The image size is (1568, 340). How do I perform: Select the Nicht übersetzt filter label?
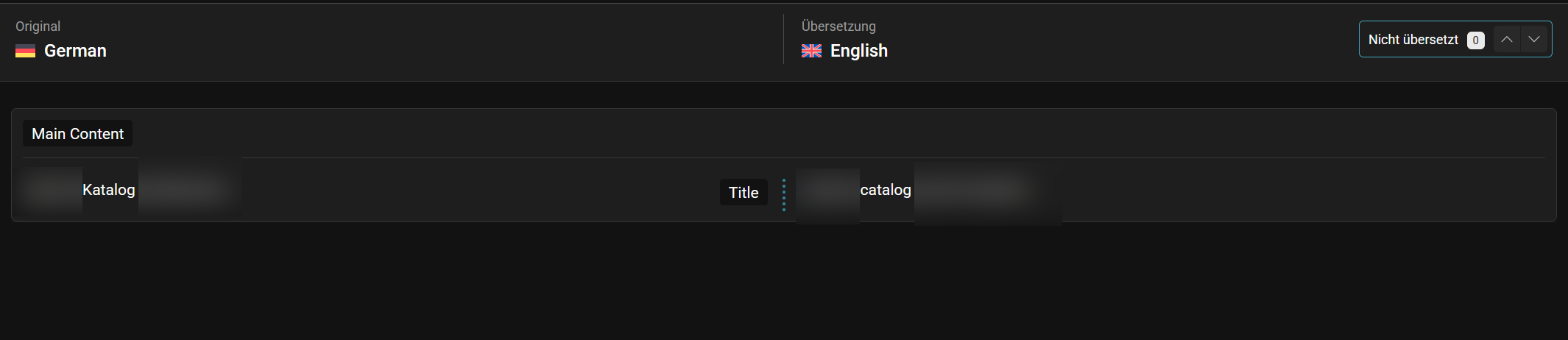pos(1413,40)
